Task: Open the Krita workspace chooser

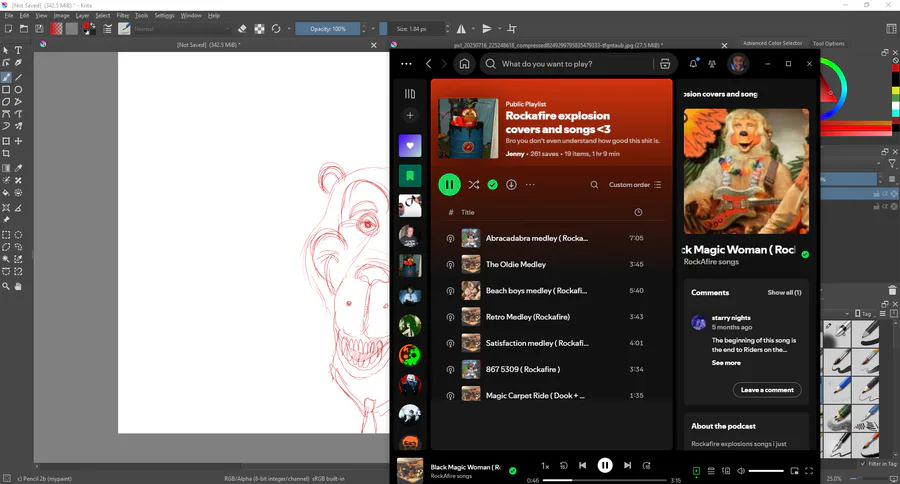Action: [x=891, y=29]
